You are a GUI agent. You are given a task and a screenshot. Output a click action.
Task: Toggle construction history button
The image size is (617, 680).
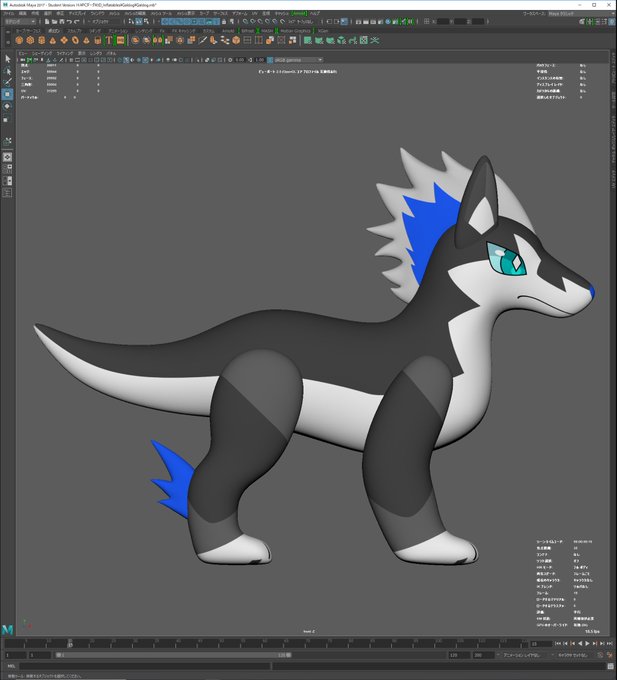[344, 21]
